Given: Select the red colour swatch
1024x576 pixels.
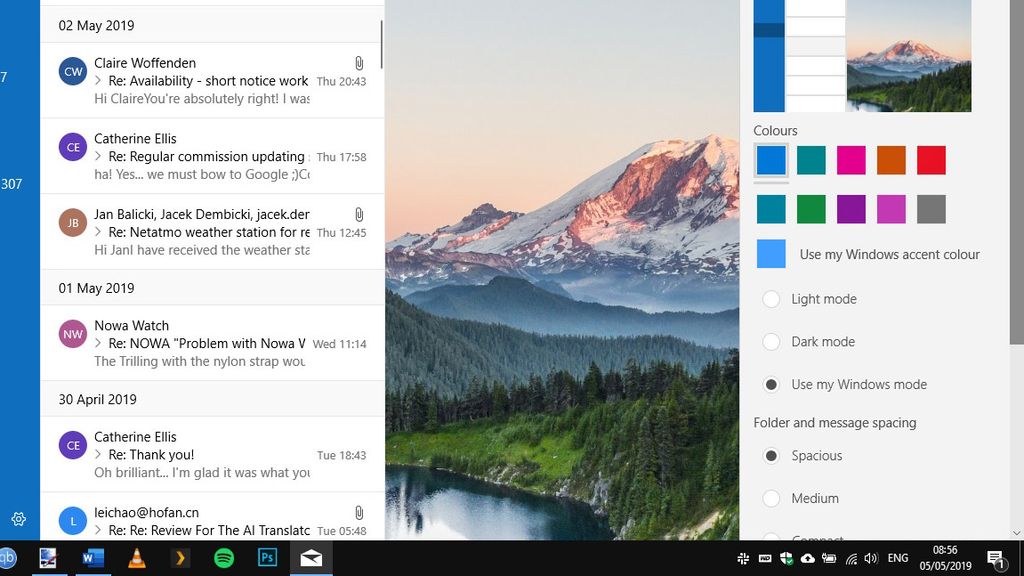Looking at the screenshot, I should pos(930,160).
